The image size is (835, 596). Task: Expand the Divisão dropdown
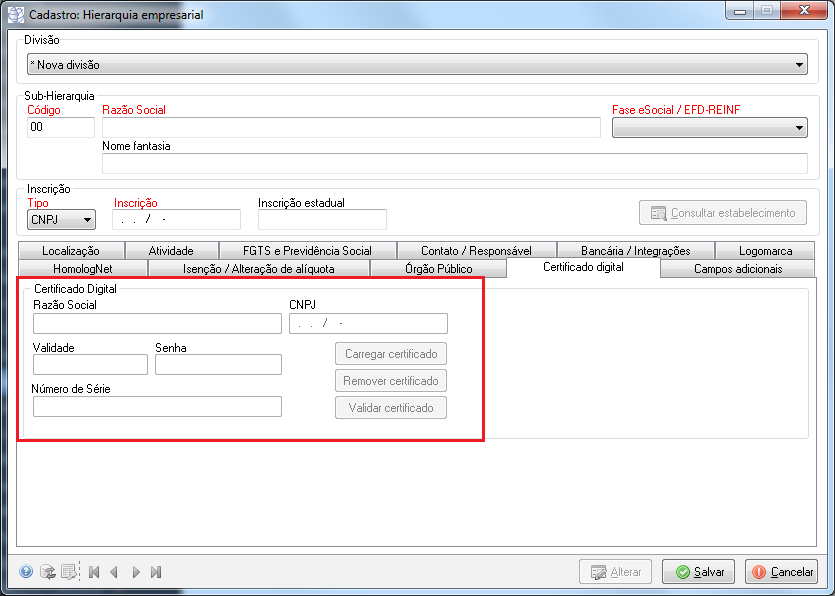pyautogui.click(x=799, y=65)
